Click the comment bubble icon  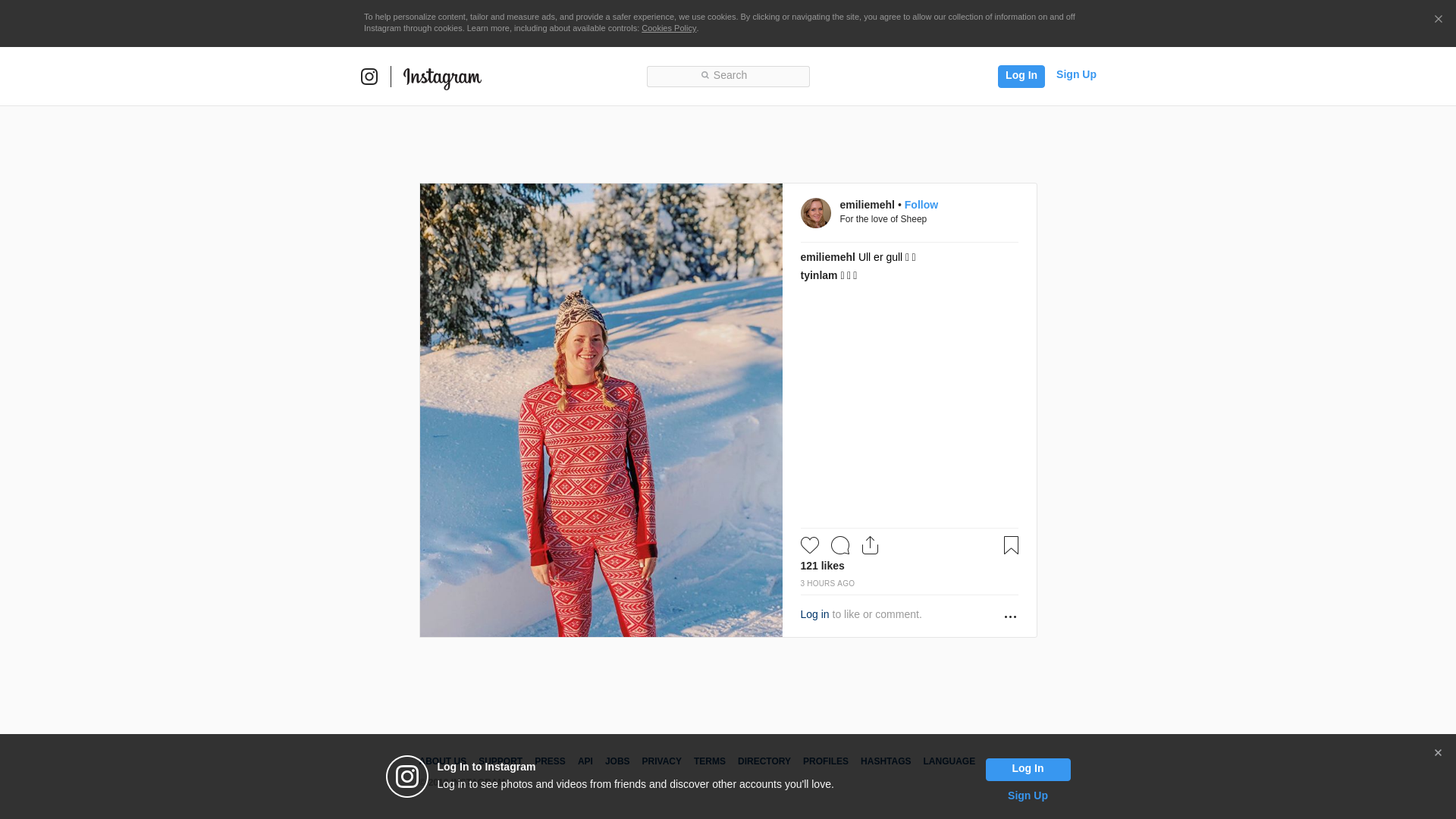[x=840, y=545]
